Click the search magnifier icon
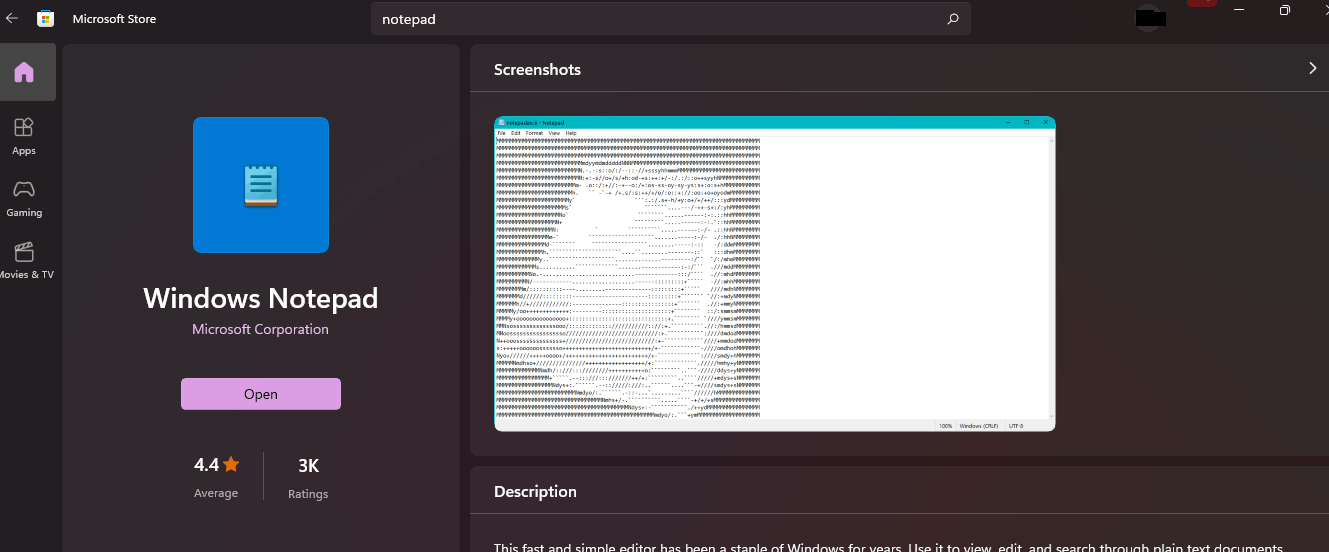This screenshot has width=1329, height=552. pos(953,19)
